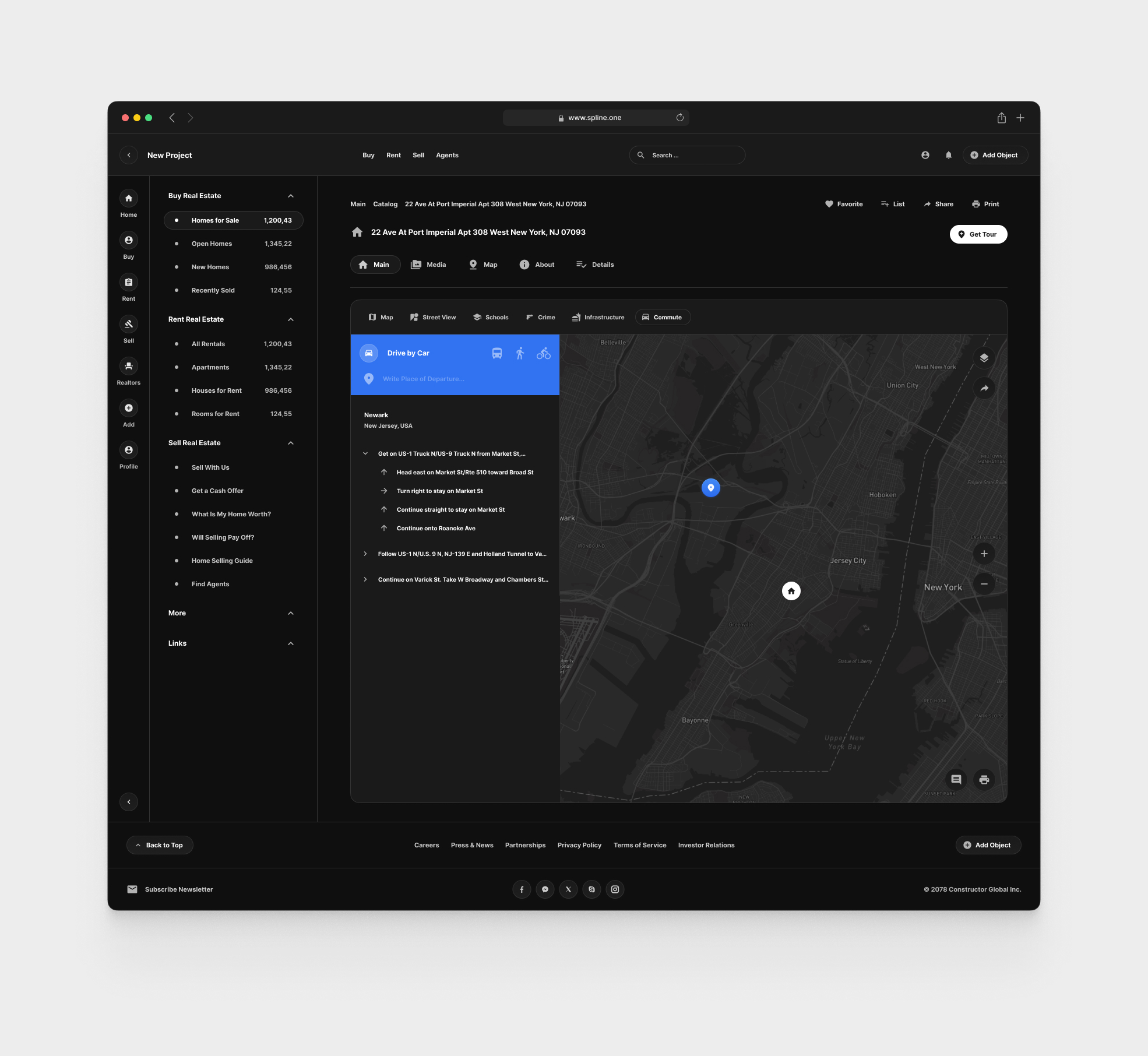Open Messenger social link in footer
The height and width of the screenshot is (1056, 1148).
tap(545, 889)
